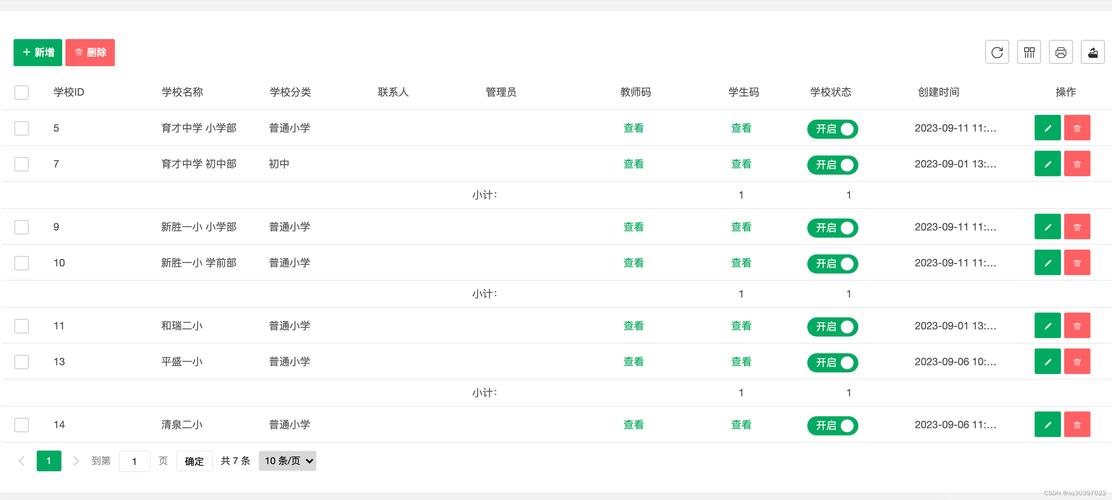The image size is (1112, 500).
Task: Click edit icon for 和瑞二小 row
Action: 1047,326
